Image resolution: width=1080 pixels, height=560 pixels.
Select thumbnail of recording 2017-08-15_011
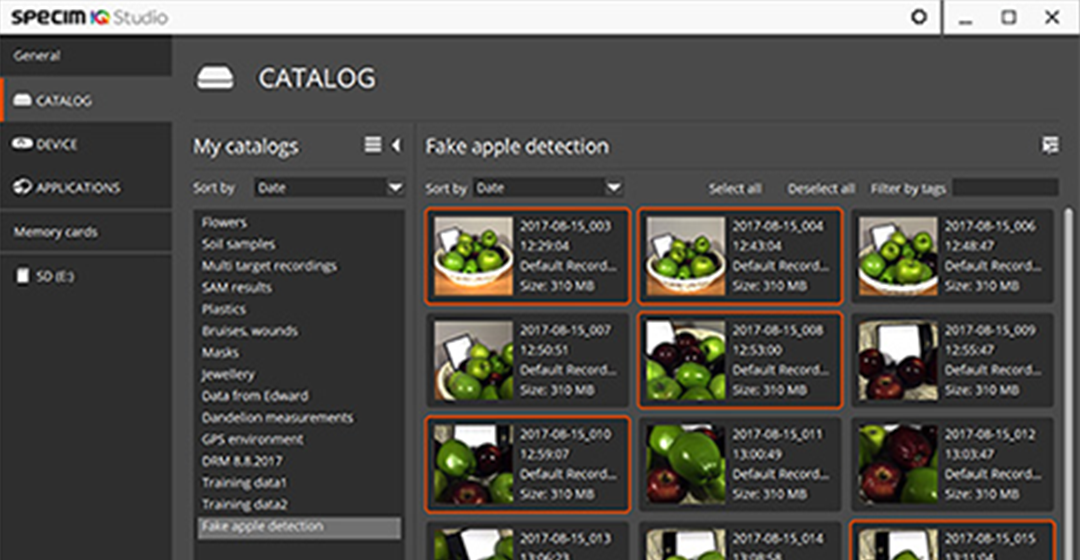685,464
